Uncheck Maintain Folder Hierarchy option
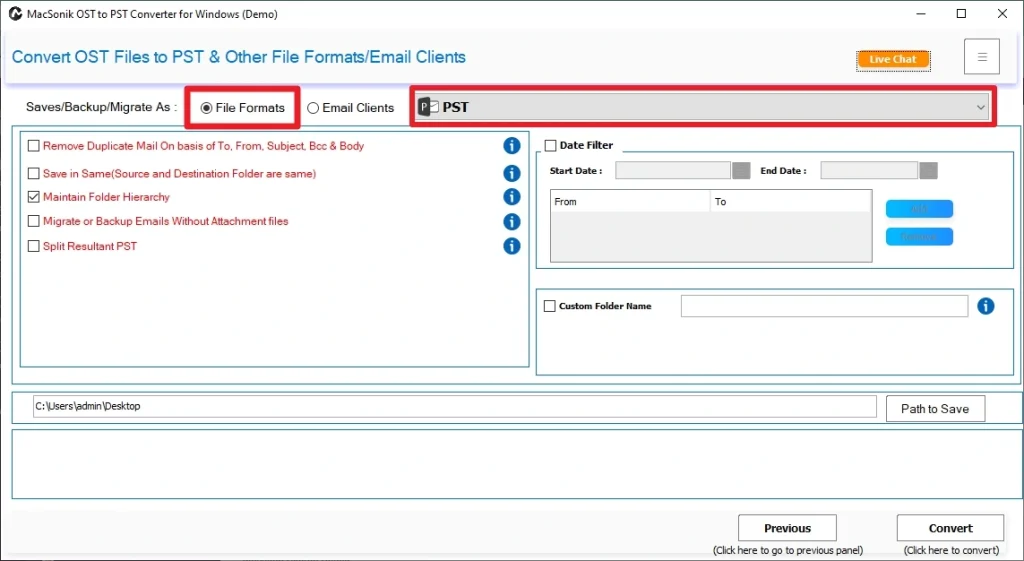 [x=34, y=197]
